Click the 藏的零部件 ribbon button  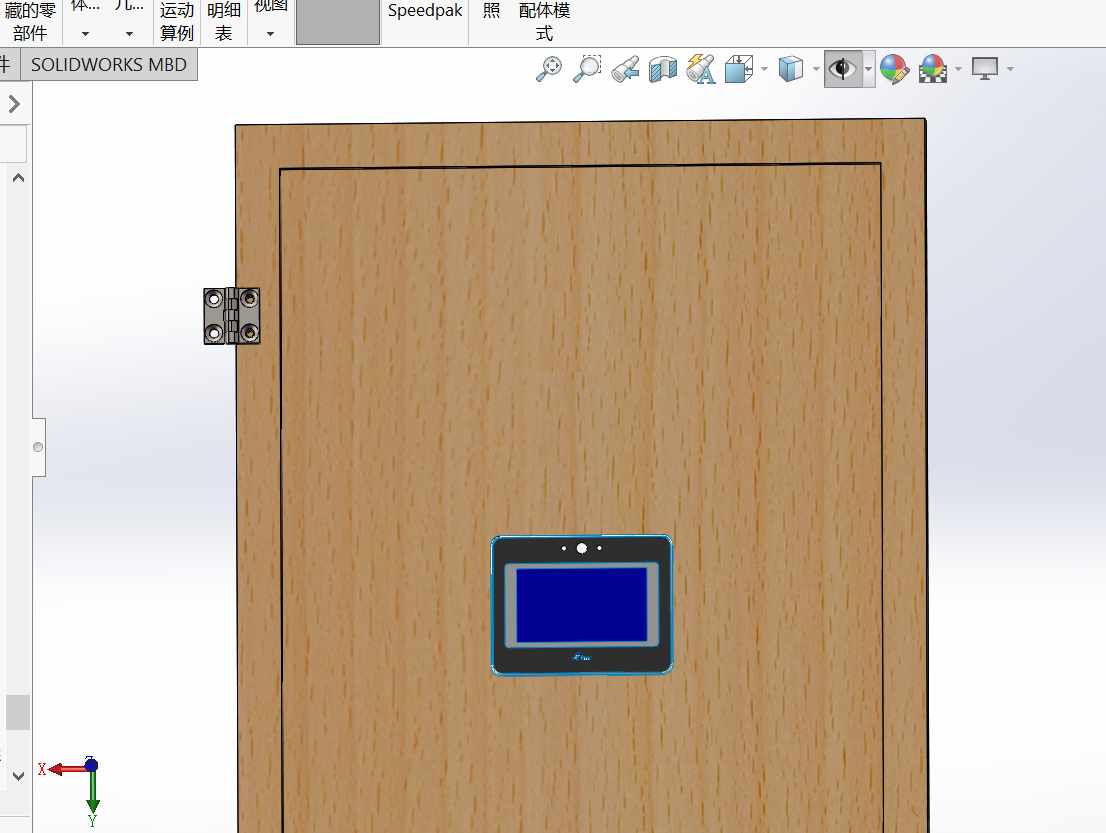pyautogui.click(x=30, y=22)
